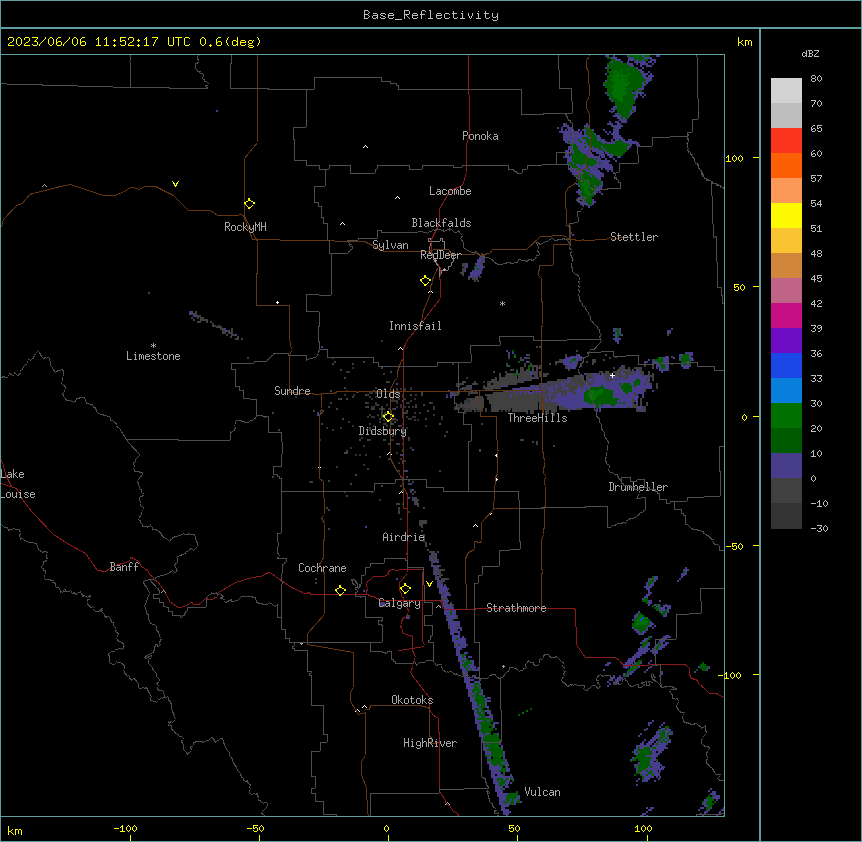Click the yellow swatch in dBZ legend
The height and width of the screenshot is (842, 862).
(786, 215)
